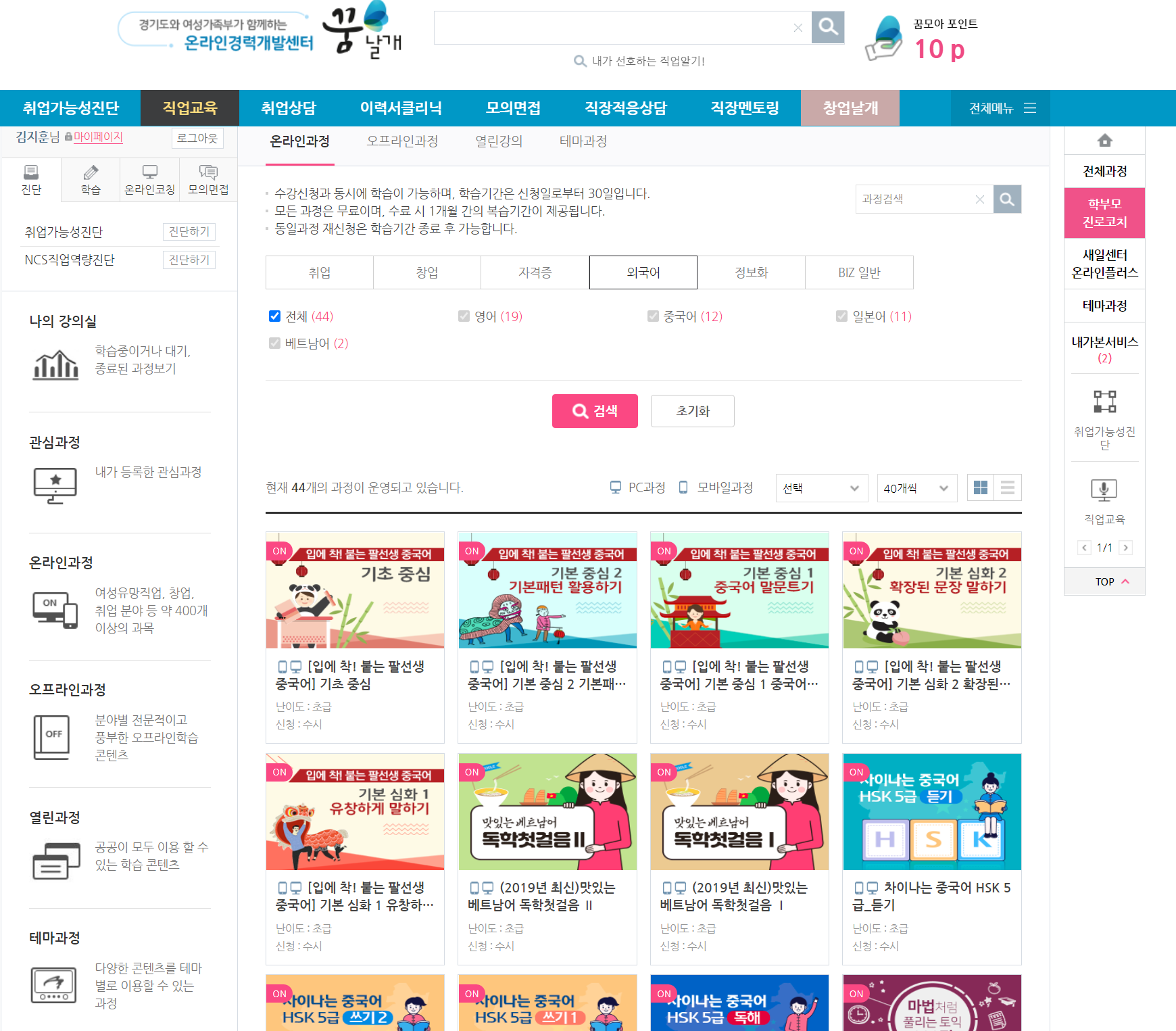Viewport: 1176px width, 1031px height.
Task: Go to previous page arrow in the right sidebar
Action: pyautogui.click(x=1084, y=548)
